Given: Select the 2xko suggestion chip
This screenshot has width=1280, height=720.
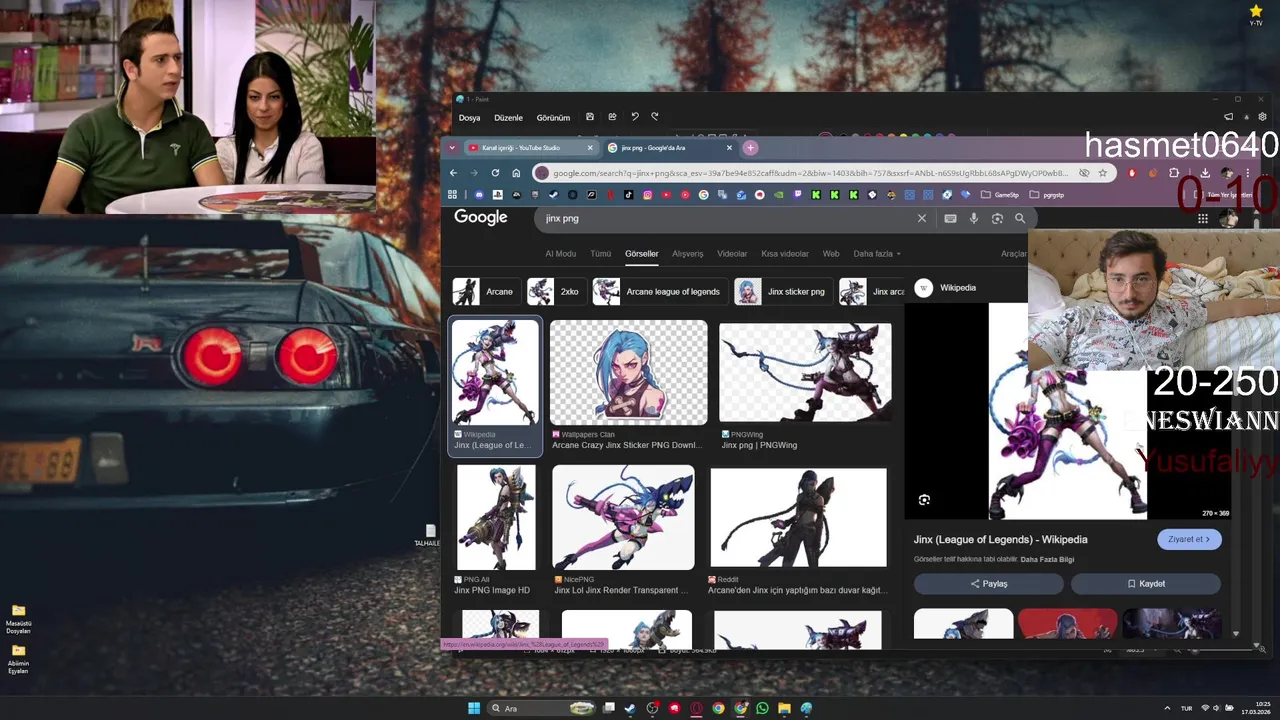Looking at the screenshot, I should pyautogui.click(x=557, y=292).
